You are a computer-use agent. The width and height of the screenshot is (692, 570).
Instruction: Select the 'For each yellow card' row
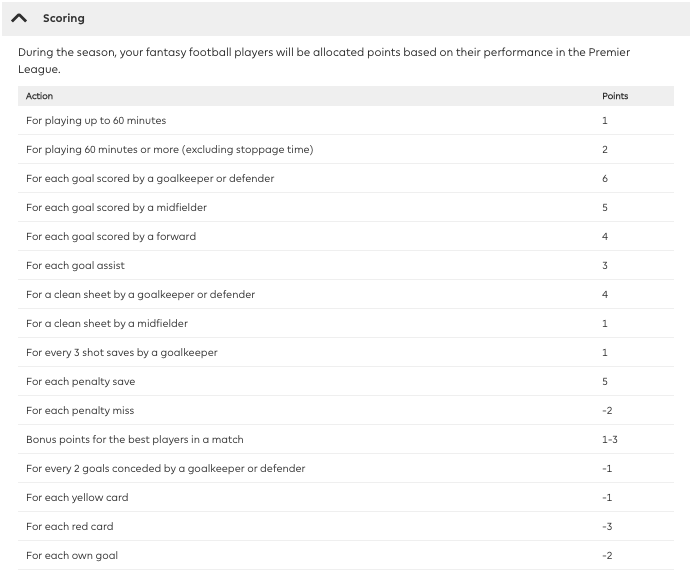(77, 498)
